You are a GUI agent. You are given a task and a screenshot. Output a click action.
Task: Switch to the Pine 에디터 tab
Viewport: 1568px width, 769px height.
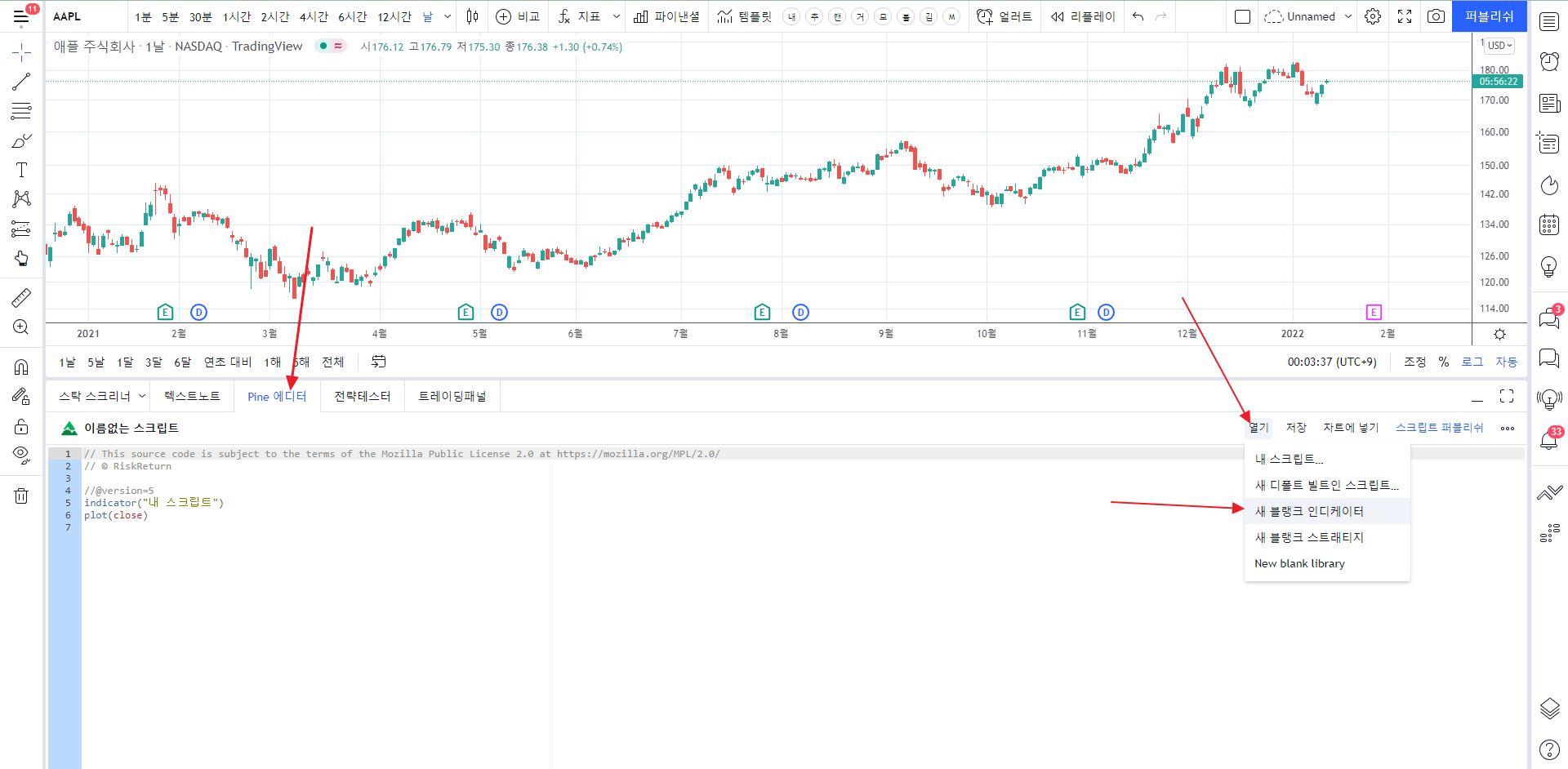pos(277,396)
